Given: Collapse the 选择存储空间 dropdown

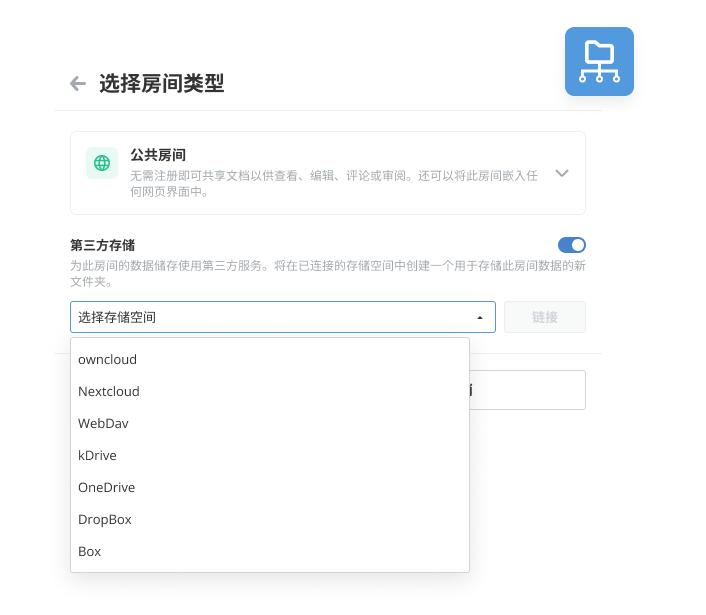Looking at the screenshot, I should point(283,317).
